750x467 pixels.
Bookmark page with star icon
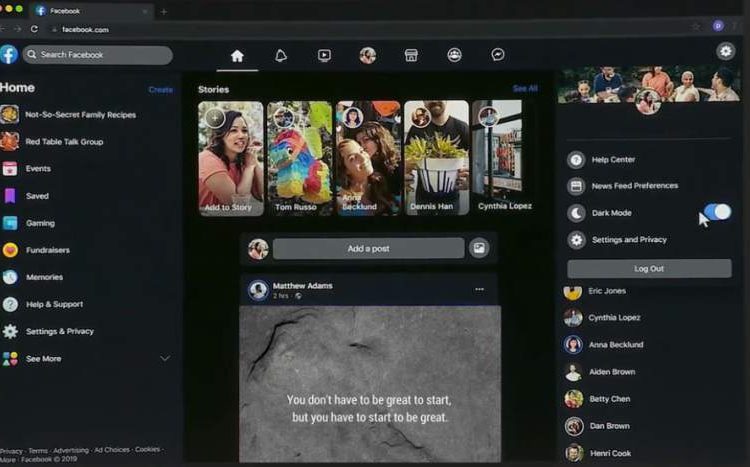point(696,27)
